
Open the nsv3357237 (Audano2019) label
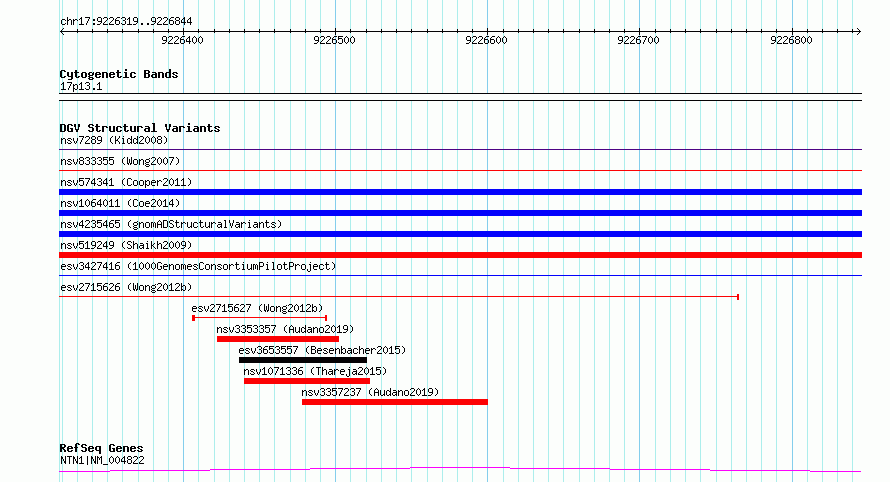tap(370, 392)
